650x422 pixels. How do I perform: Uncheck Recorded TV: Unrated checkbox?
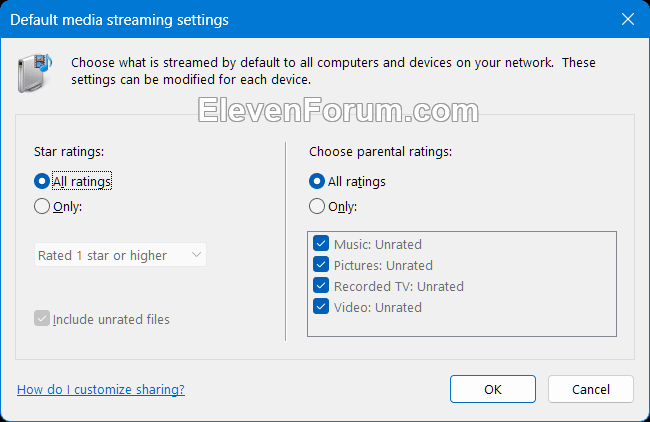click(321, 286)
